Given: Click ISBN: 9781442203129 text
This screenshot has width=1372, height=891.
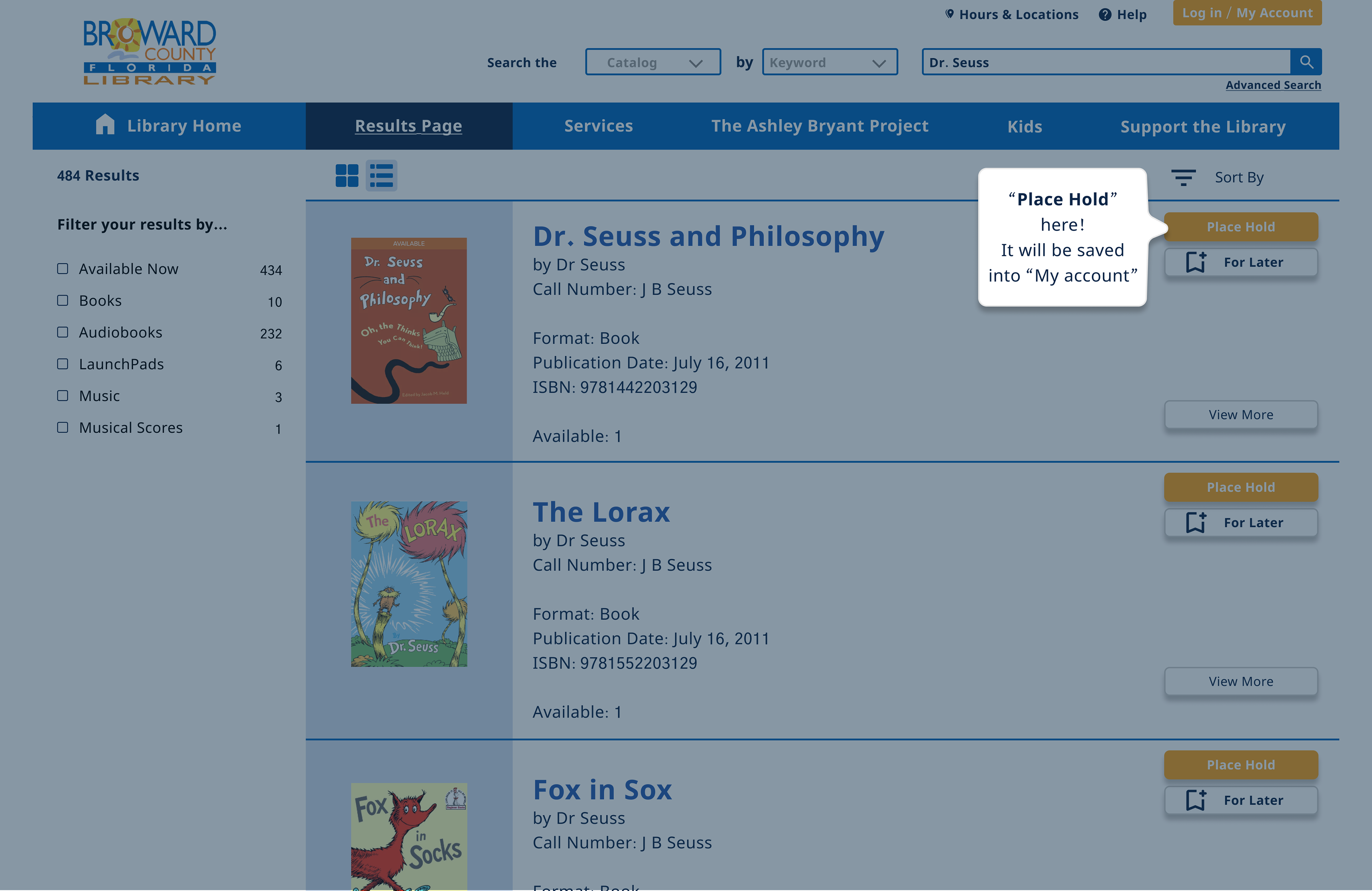Looking at the screenshot, I should coord(615,387).
